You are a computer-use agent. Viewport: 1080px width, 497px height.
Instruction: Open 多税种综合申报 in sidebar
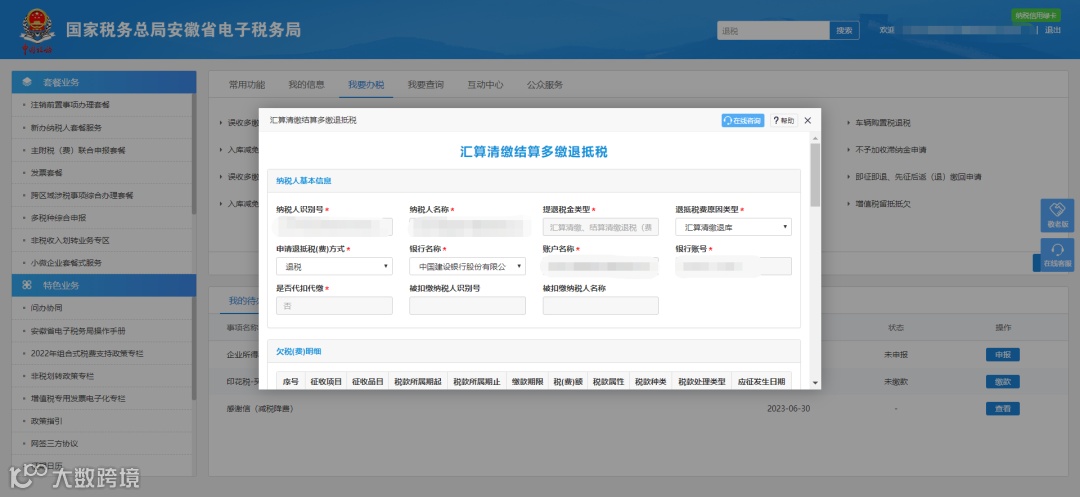[x=59, y=218]
